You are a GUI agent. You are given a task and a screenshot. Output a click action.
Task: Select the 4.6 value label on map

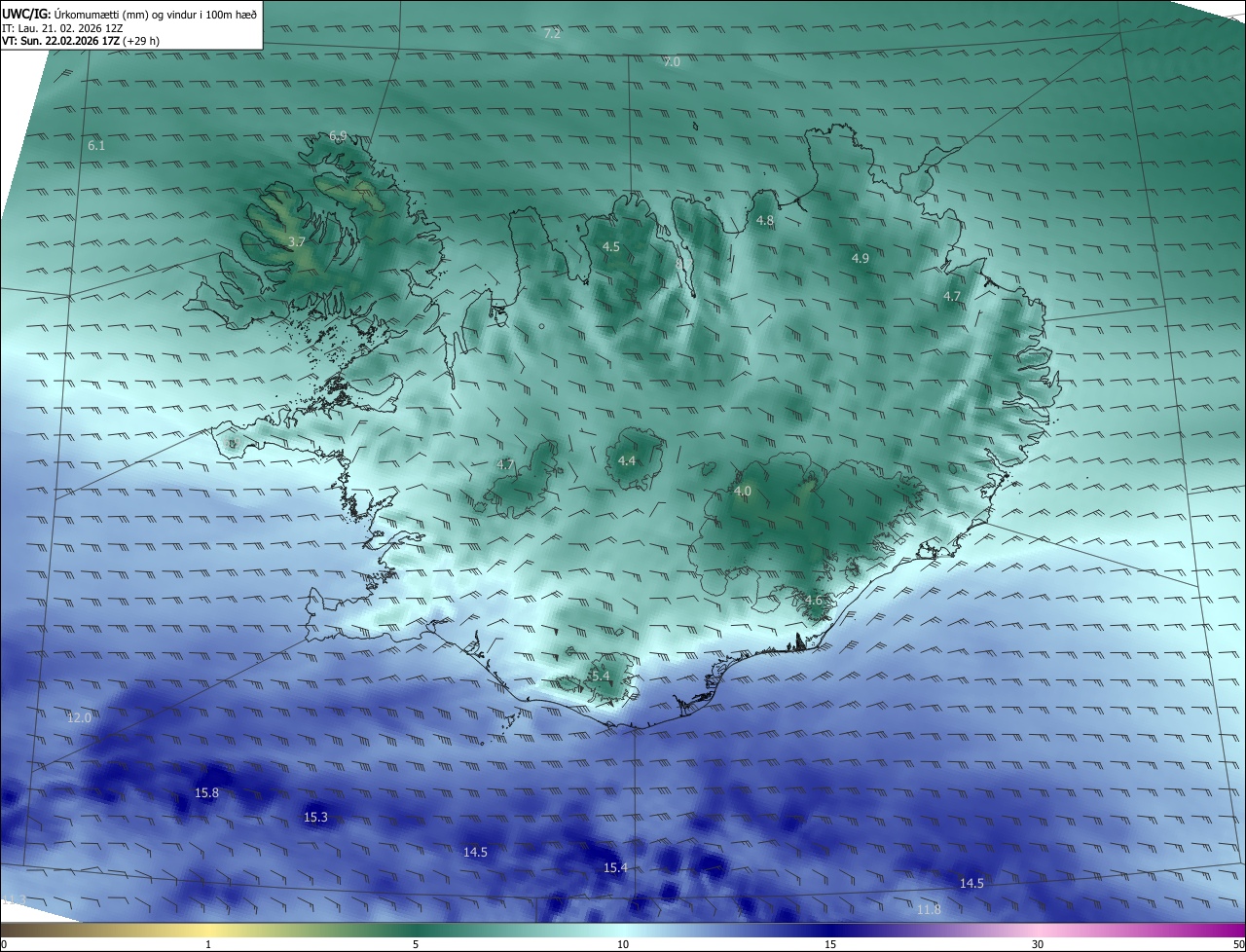814,600
